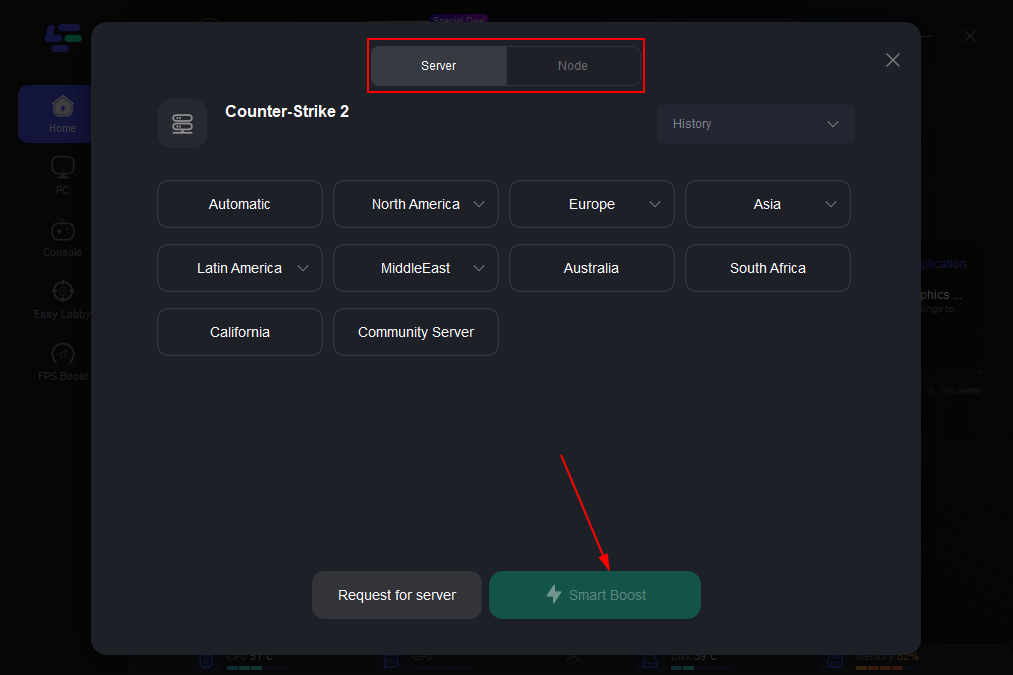Open Console section in sidebar
Image resolution: width=1013 pixels, height=675 pixels.
tap(62, 238)
